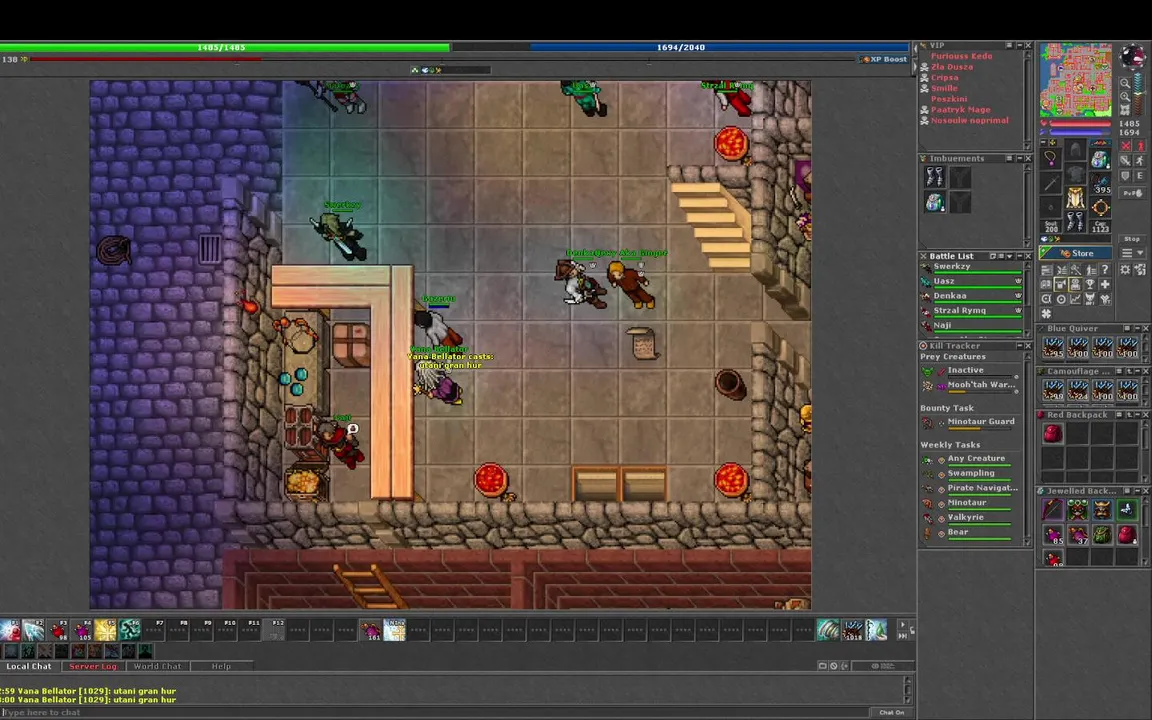Use the F1 hotkey action slot

point(10,630)
